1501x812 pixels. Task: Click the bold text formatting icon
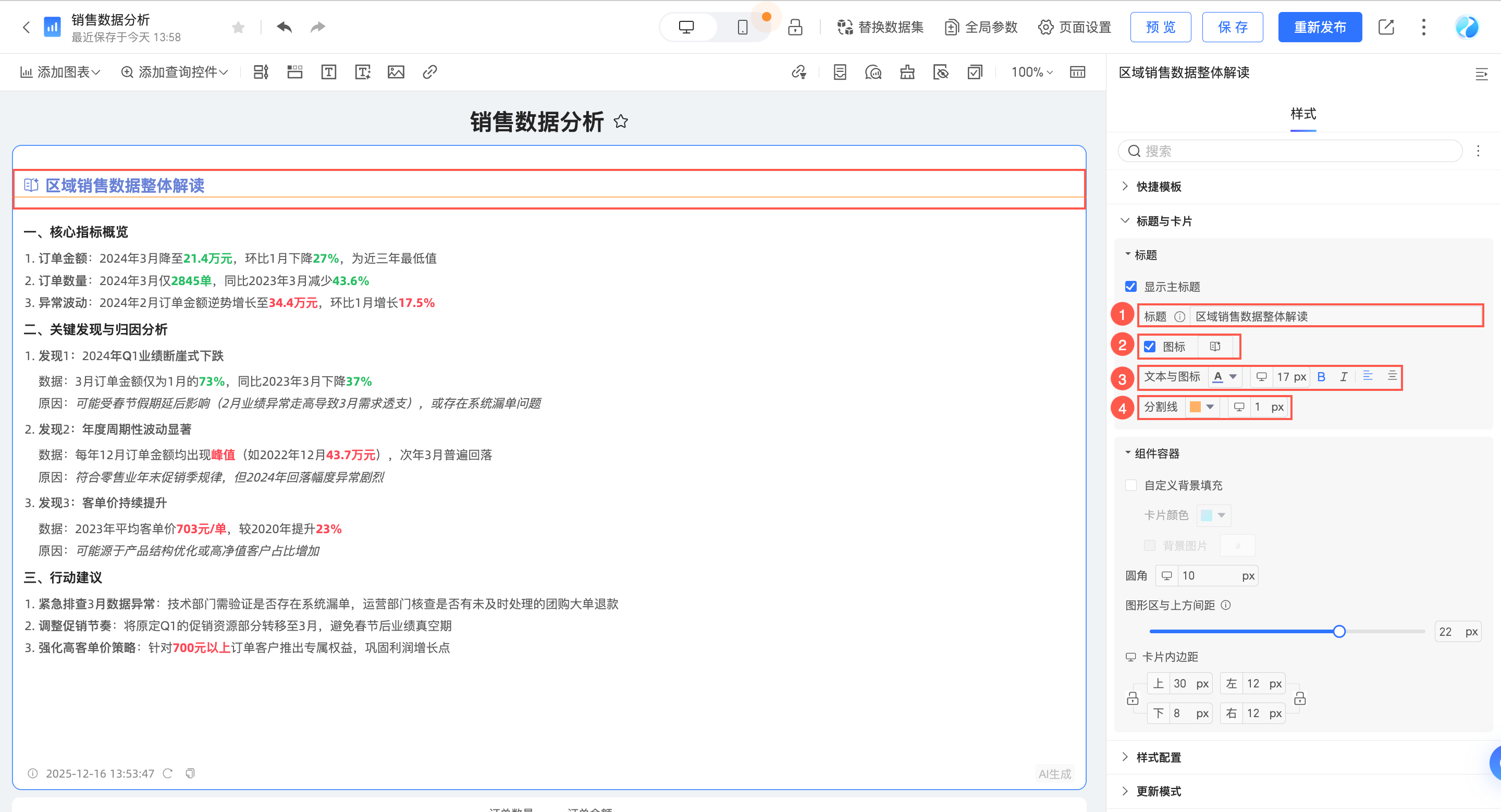(1321, 377)
